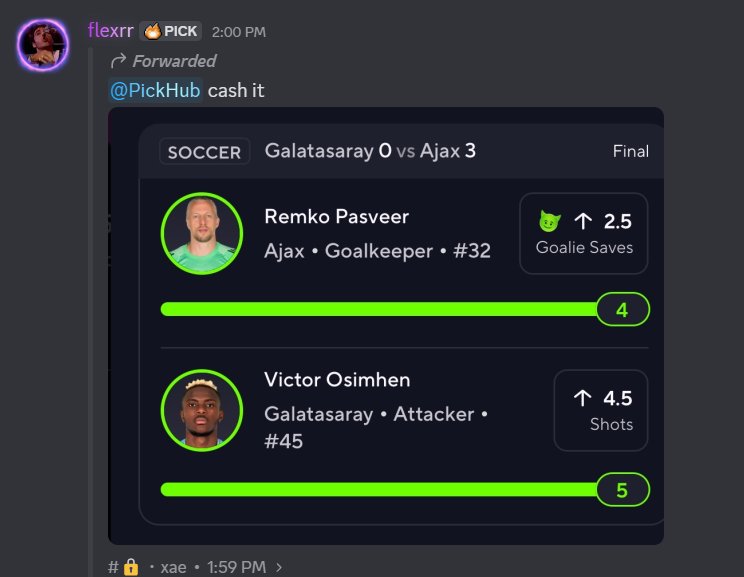Open the flexrr username profile
The image size is (744, 577).
pyautogui.click(x=110, y=31)
